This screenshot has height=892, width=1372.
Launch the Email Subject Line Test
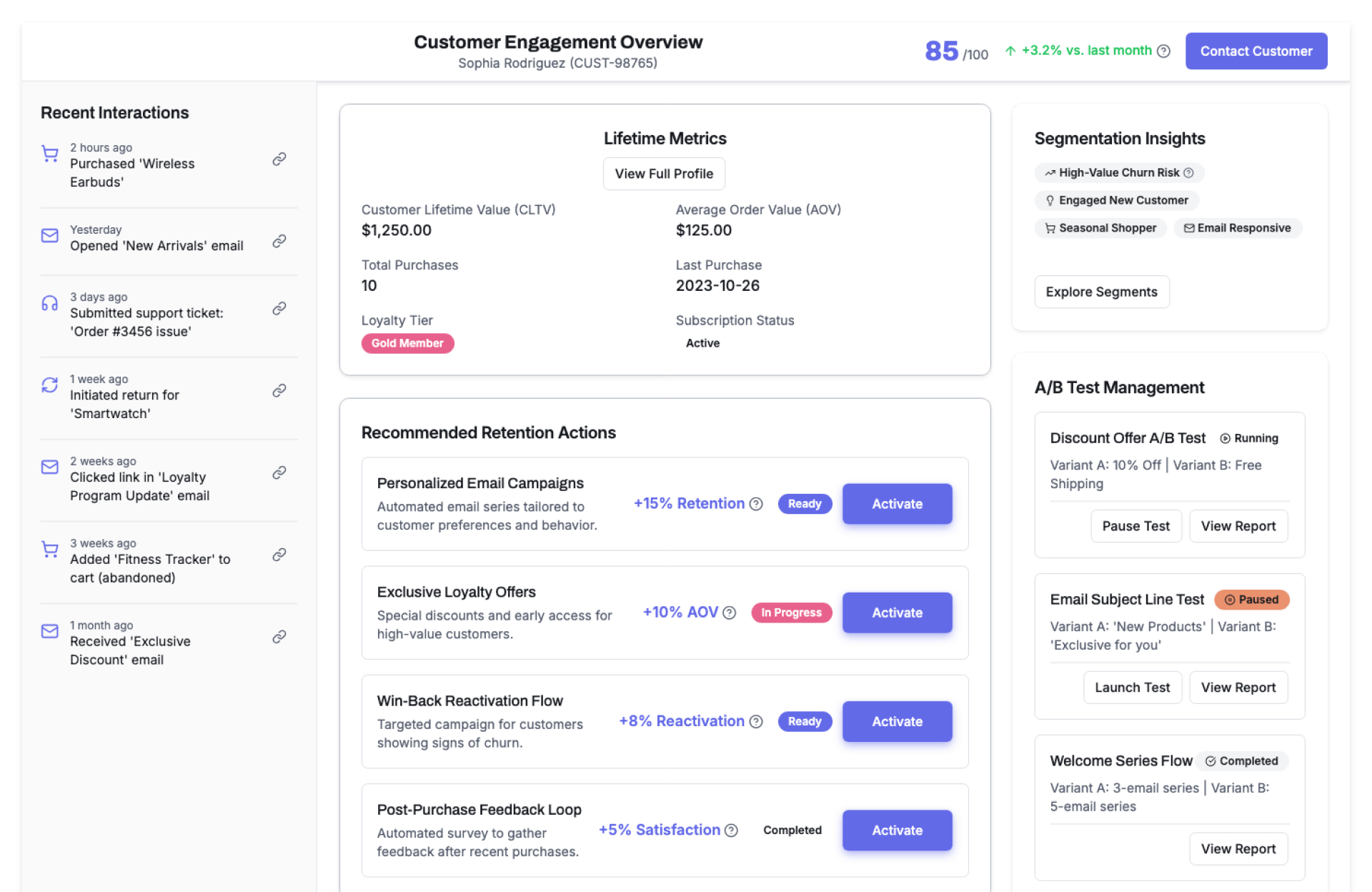(1132, 688)
